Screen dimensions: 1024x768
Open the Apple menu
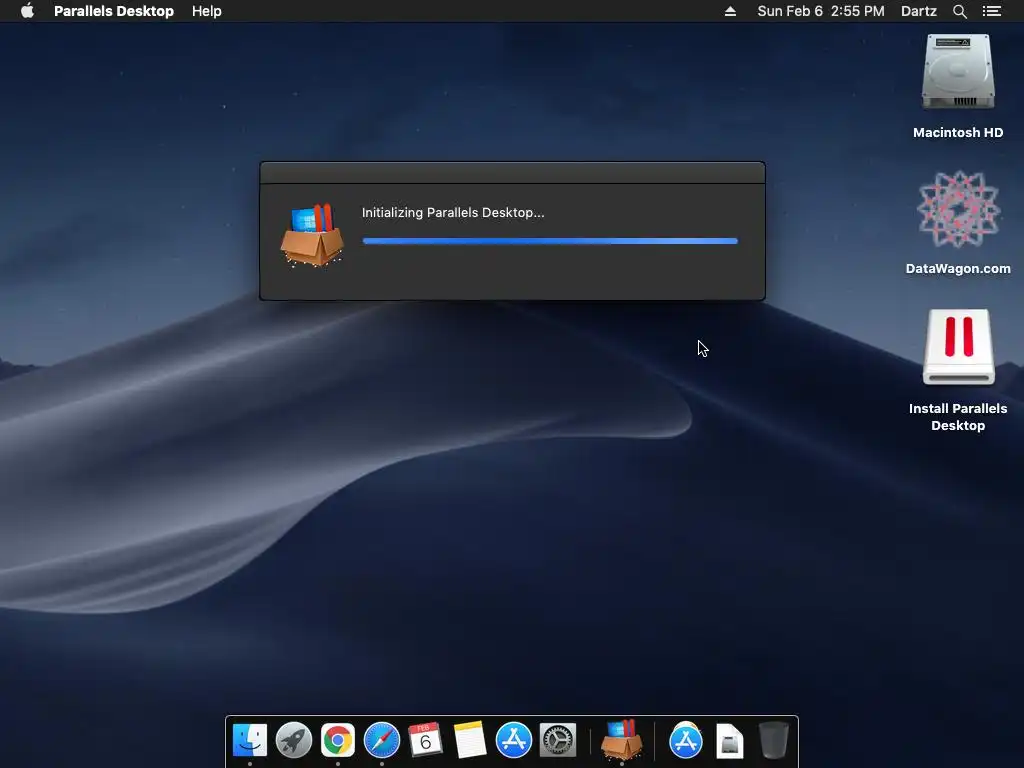click(27, 11)
